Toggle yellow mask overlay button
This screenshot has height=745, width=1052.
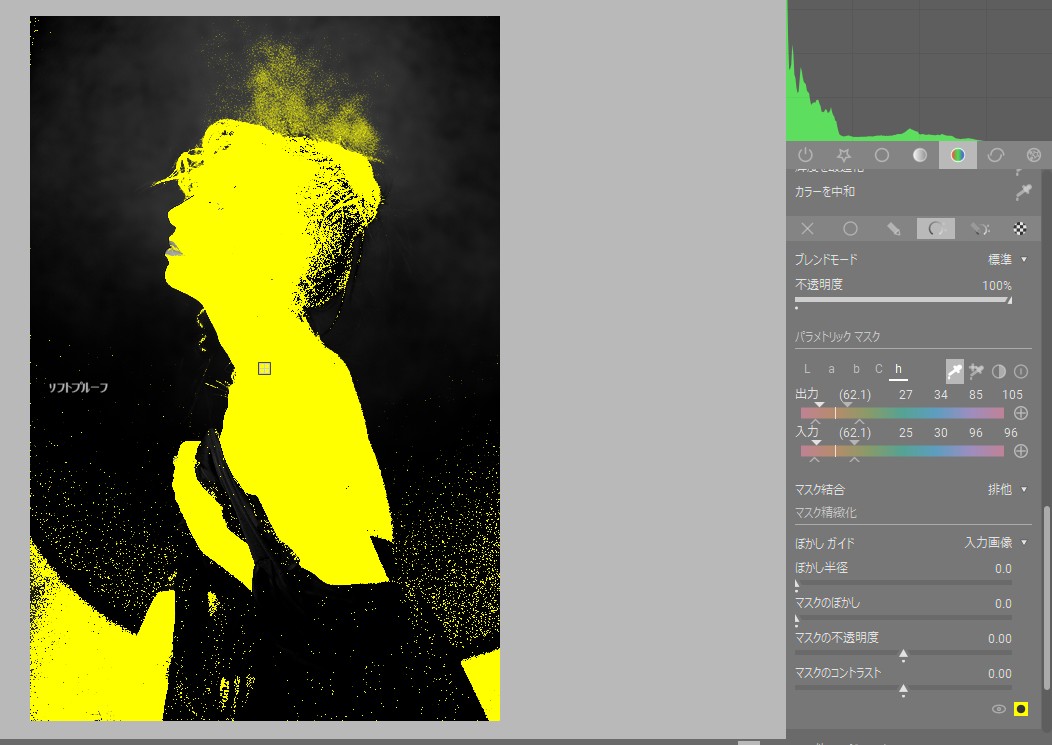point(1020,709)
